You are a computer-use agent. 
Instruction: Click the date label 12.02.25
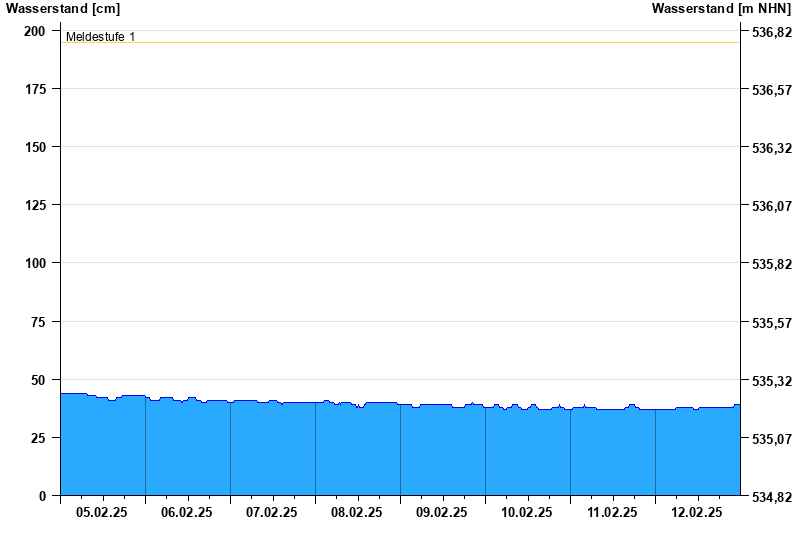tap(696, 513)
